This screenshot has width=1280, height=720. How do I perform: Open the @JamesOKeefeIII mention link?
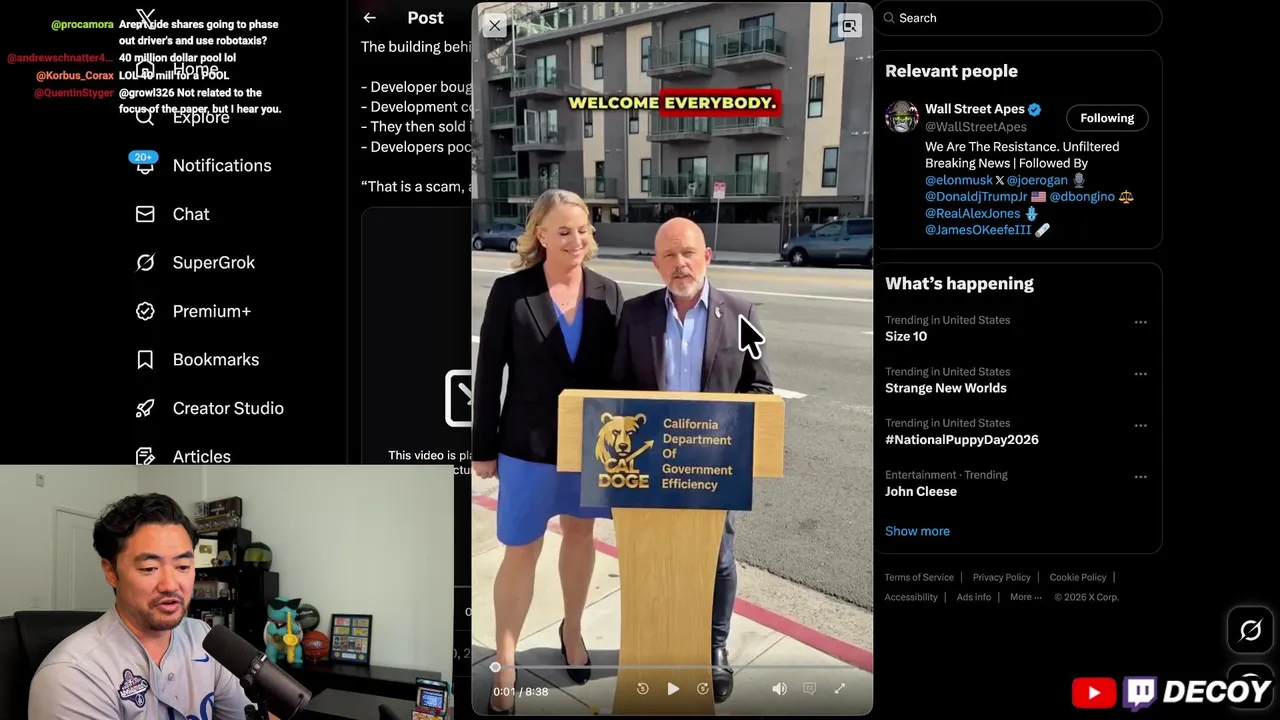[978, 230]
